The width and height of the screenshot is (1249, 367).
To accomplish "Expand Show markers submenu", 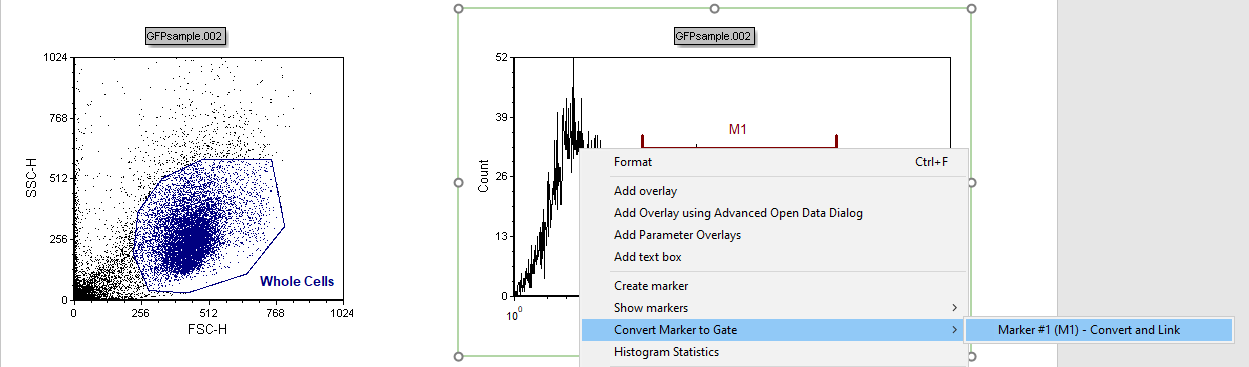I will [x=774, y=308].
